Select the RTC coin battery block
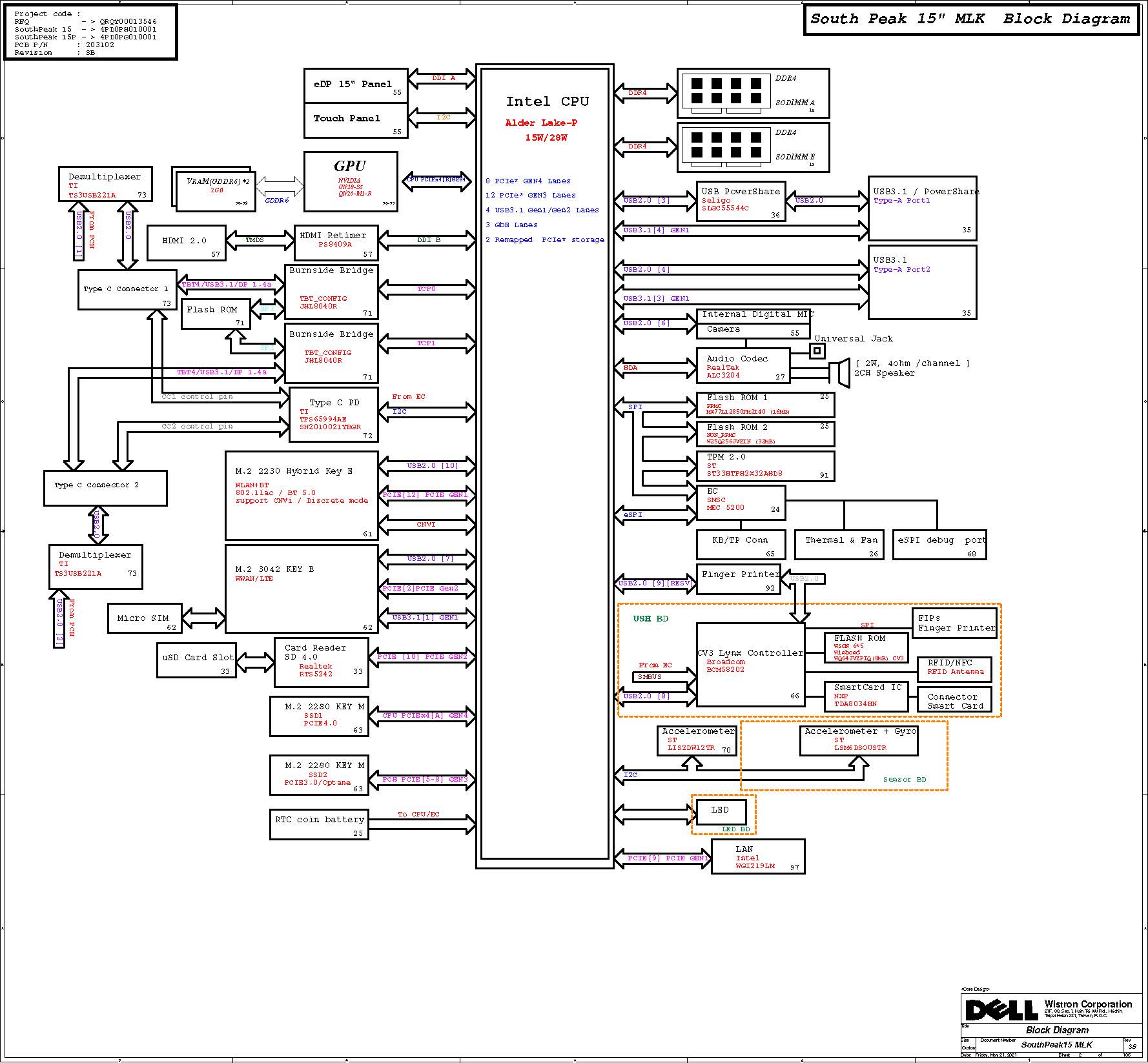The width and height of the screenshot is (1148, 1063). pos(319,825)
